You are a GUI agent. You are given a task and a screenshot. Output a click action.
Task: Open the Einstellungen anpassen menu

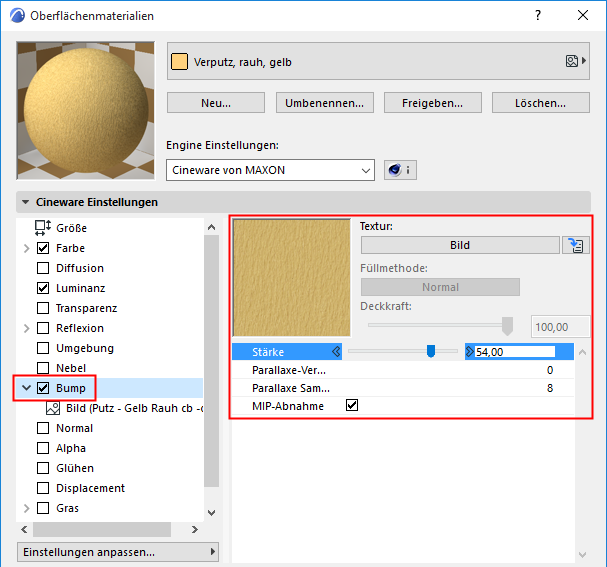[118, 552]
